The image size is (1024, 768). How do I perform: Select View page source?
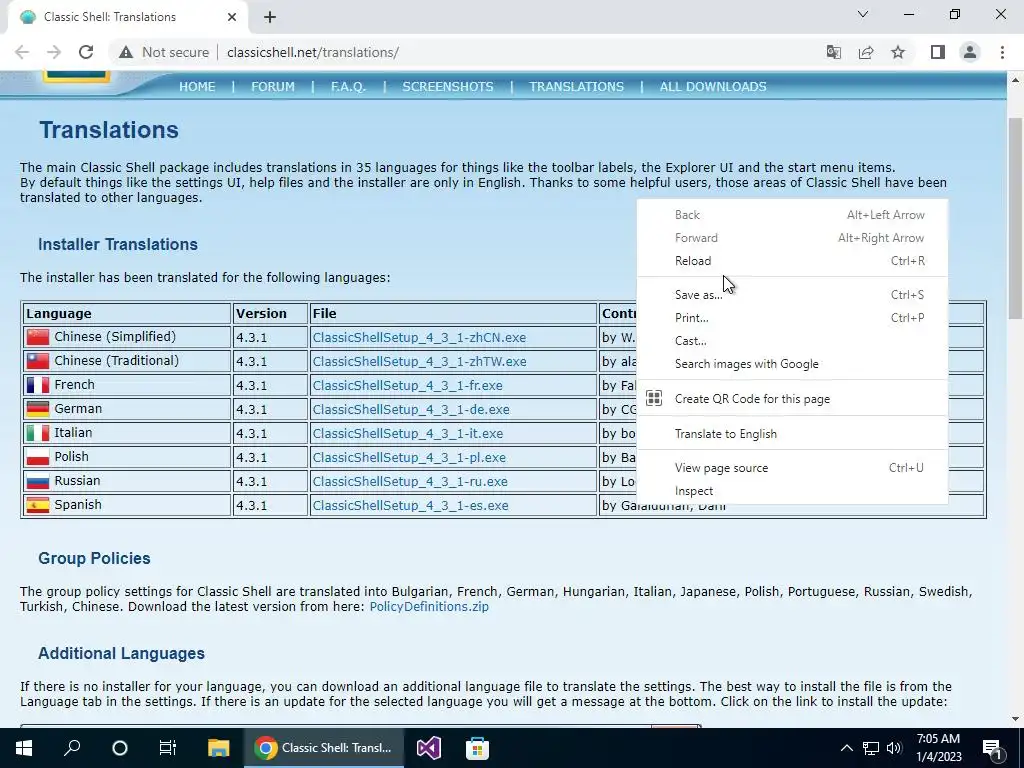pyautogui.click(x=792, y=468)
